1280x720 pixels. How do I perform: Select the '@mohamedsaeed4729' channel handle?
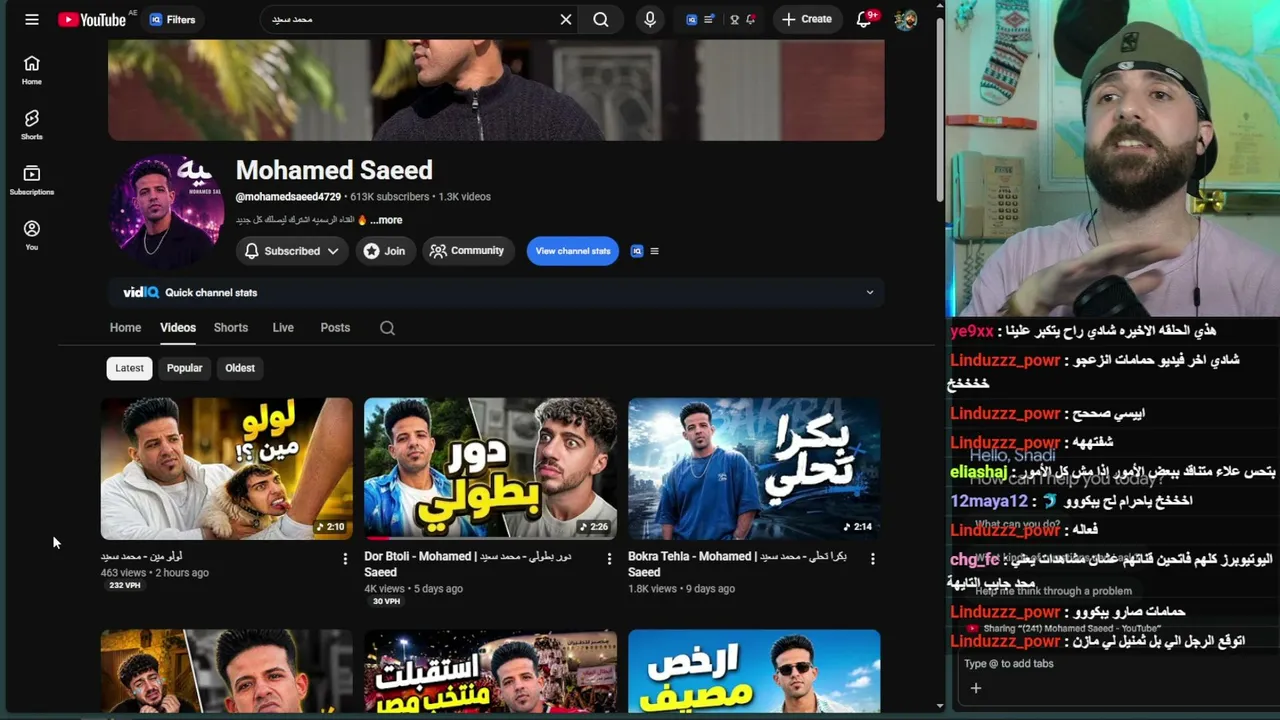[289, 197]
